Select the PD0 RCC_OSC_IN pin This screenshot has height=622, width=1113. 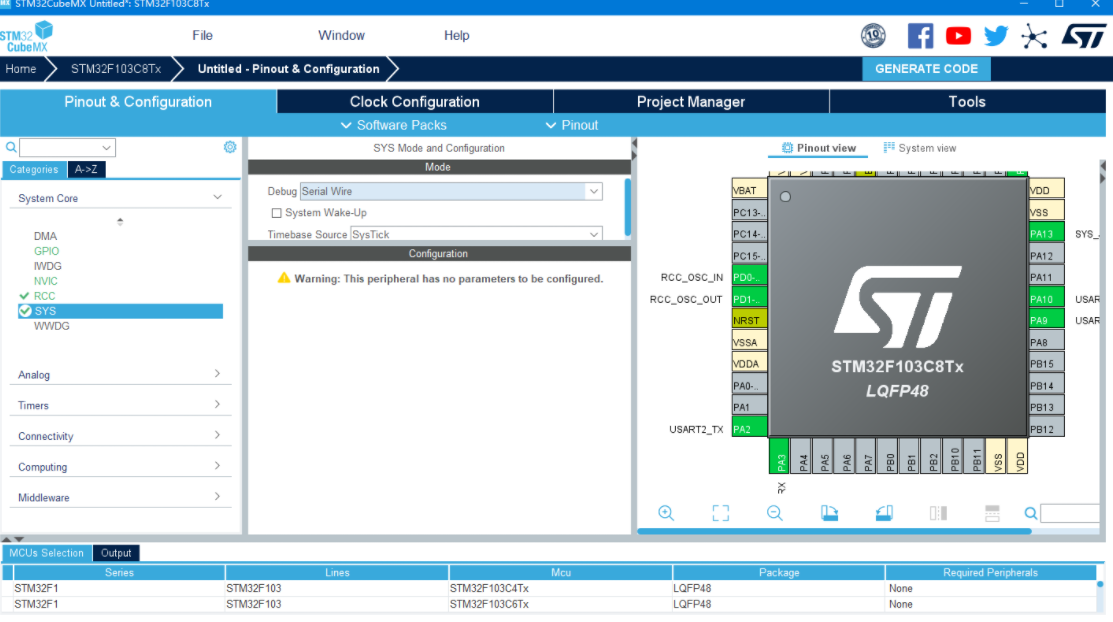(750, 277)
